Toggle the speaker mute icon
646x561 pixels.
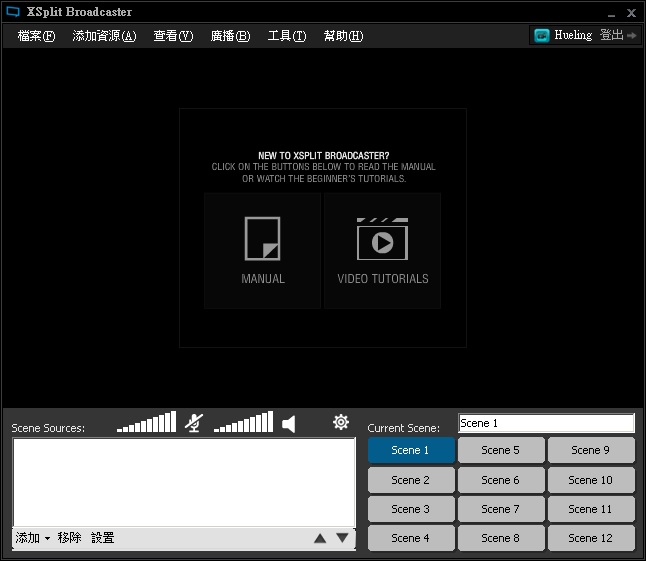tap(288, 424)
